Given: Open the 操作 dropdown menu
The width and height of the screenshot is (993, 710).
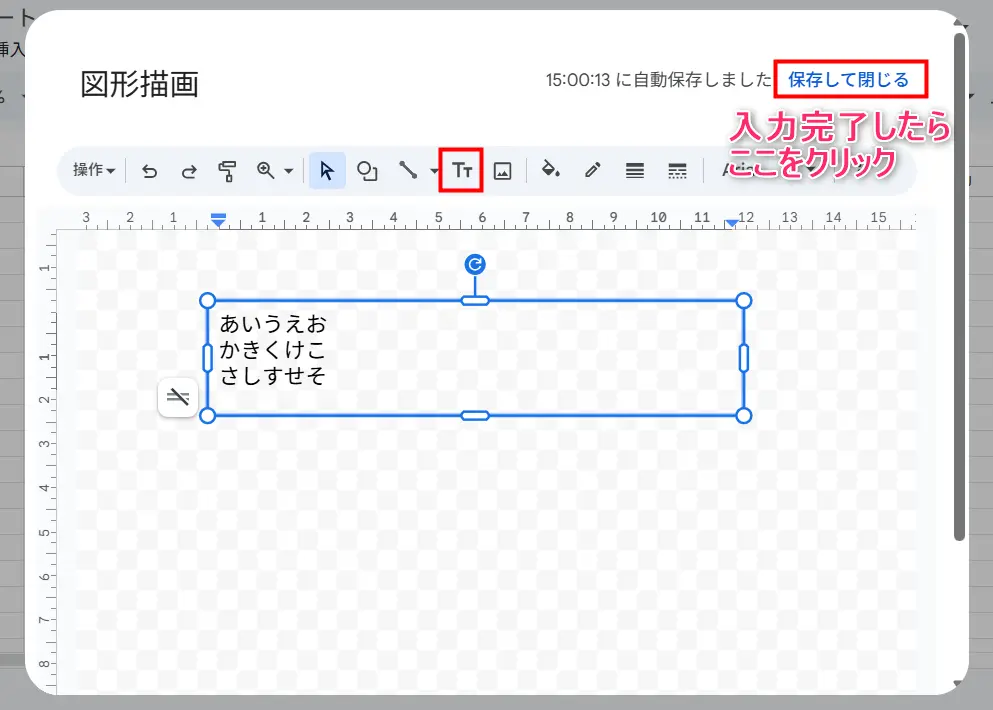Looking at the screenshot, I should 94,171.
